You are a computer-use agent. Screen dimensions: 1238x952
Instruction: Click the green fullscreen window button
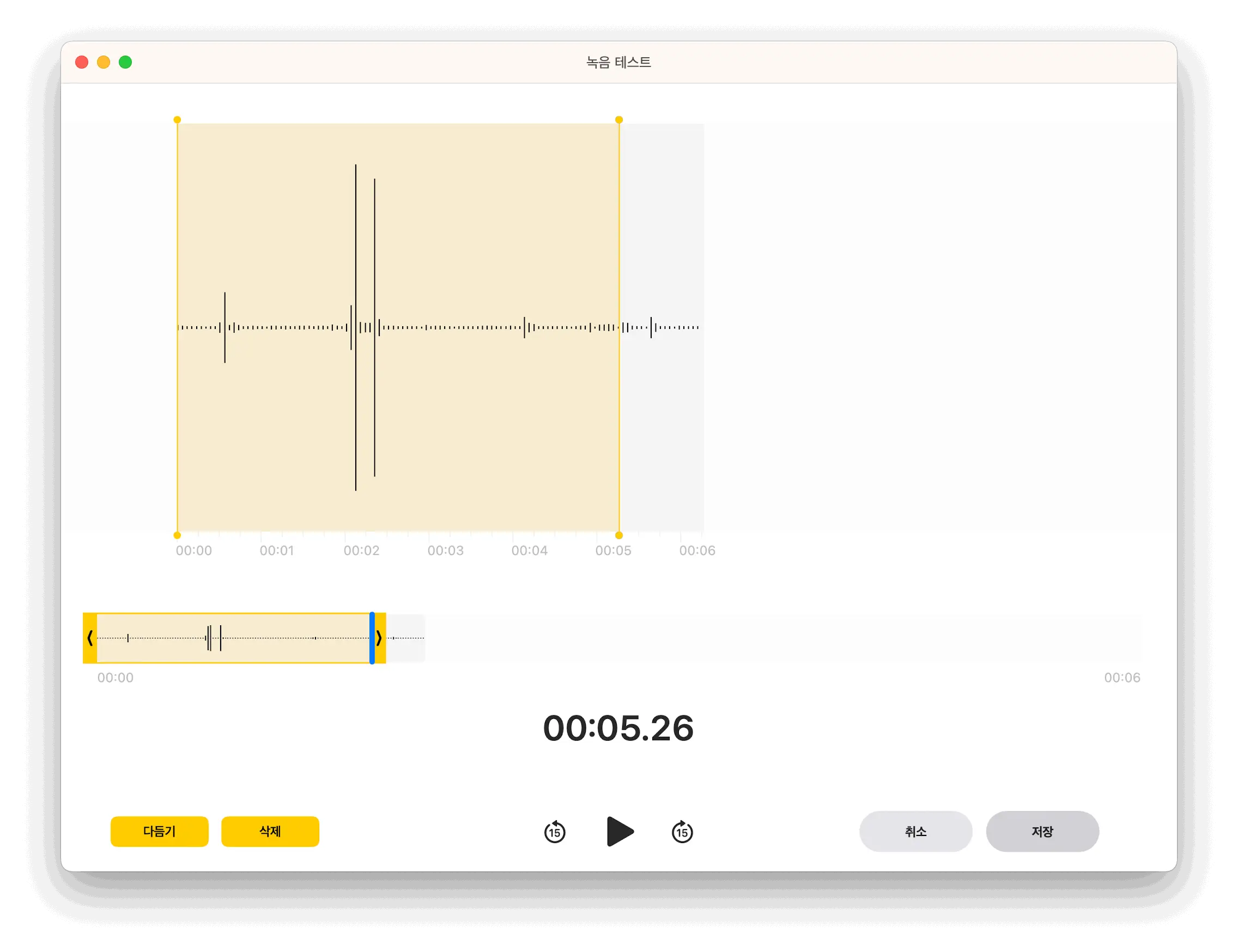click(x=125, y=62)
